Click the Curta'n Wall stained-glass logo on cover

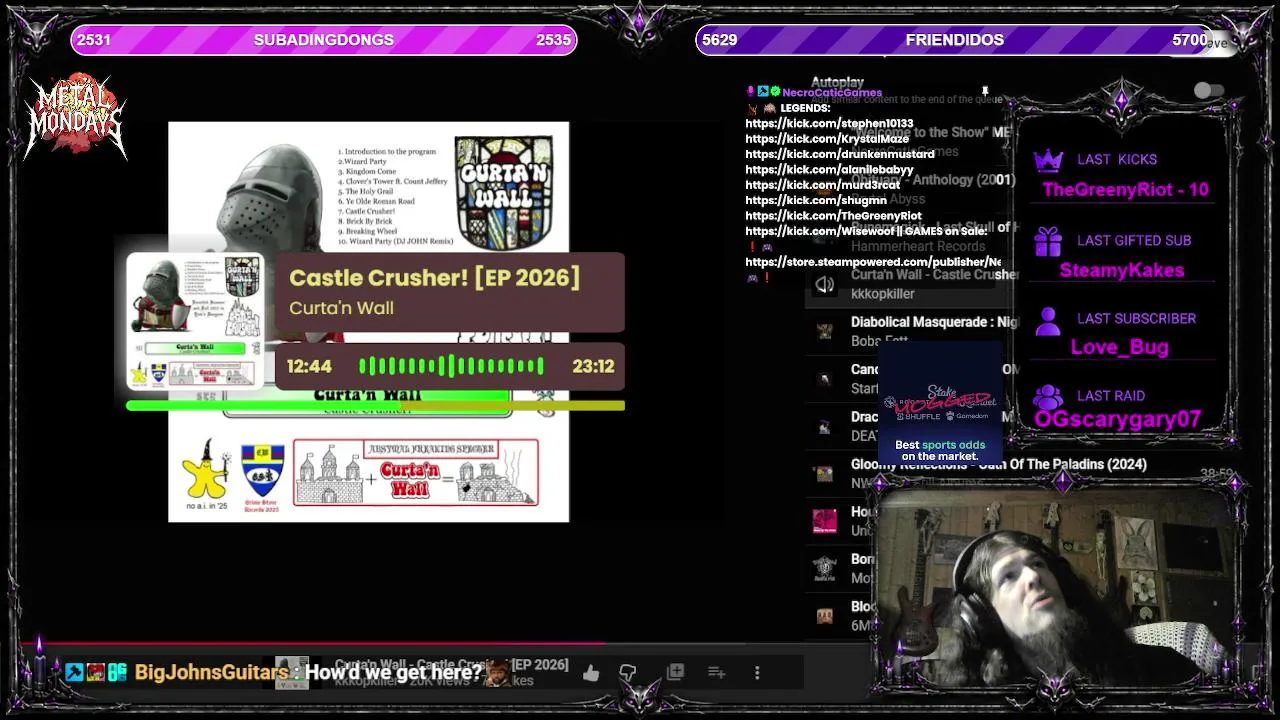(504, 192)
